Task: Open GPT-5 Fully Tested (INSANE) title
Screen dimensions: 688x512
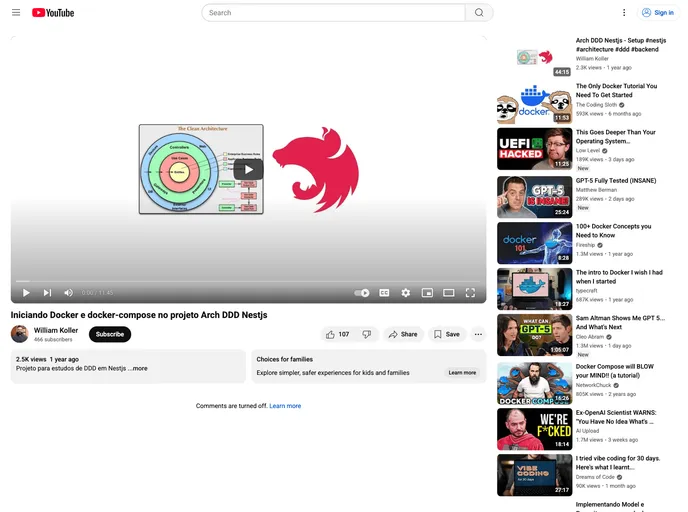Action: [x=616, y=180]
